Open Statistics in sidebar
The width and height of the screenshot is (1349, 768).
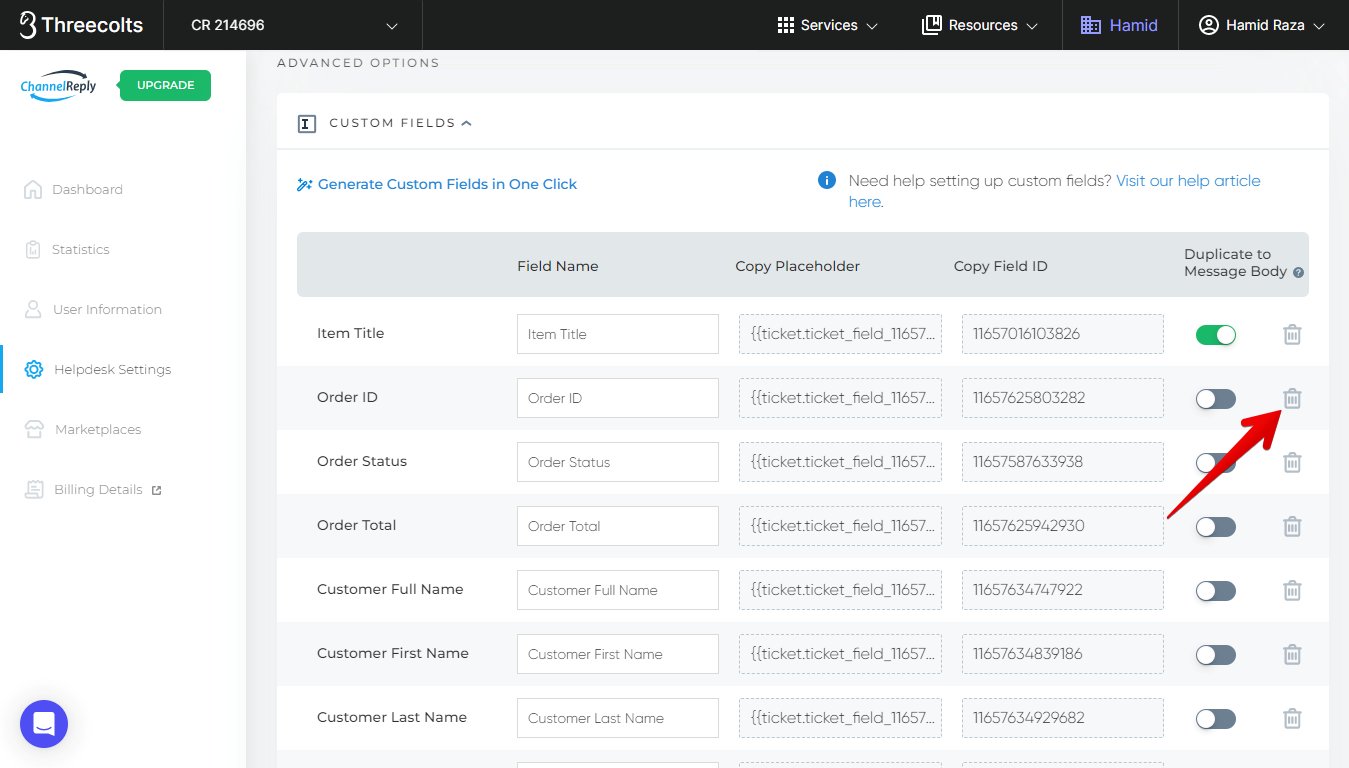81,249
